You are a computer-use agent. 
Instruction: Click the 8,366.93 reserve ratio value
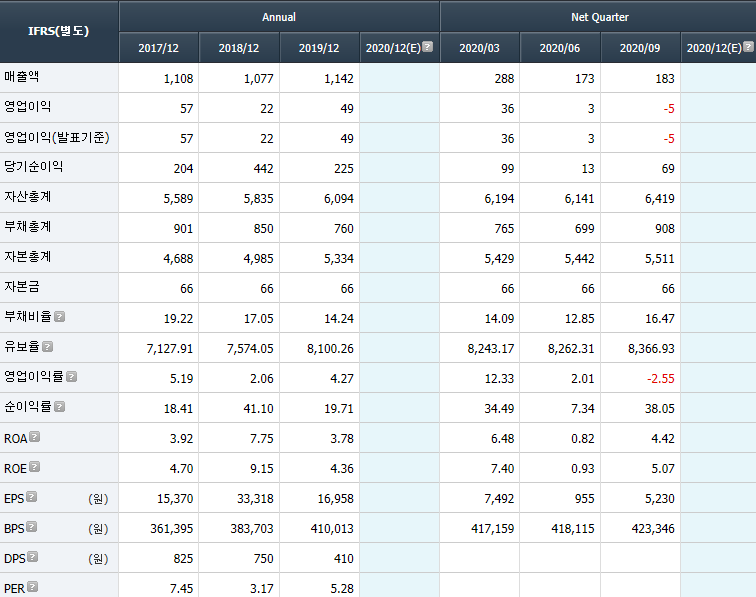pyautogui.click(x=651, y=349)
